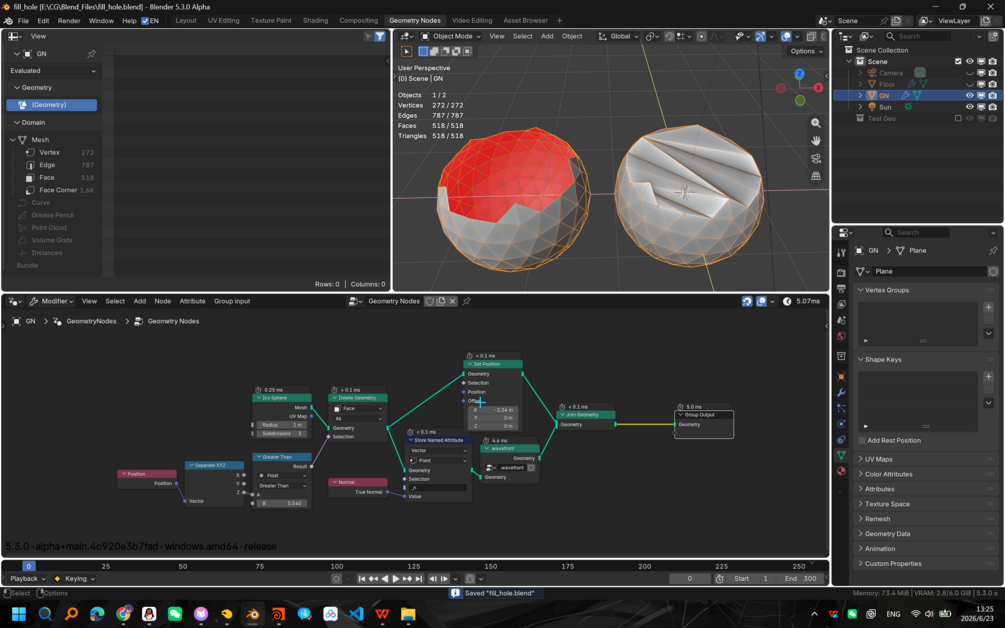Toggle visibility eye for the Sun object
1005x628 pixels.
tap(969, 107)
